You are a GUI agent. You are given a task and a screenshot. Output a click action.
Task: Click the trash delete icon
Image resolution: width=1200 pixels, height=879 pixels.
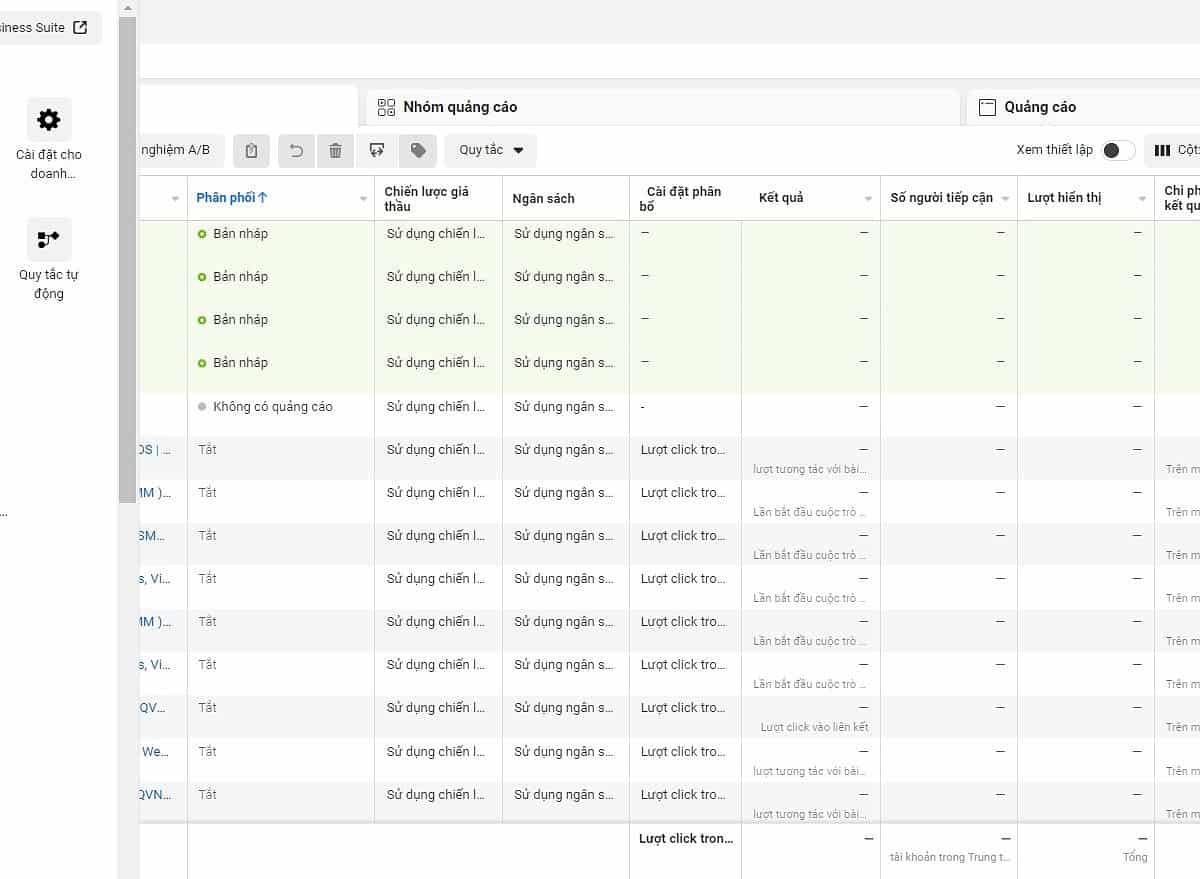[335, 151]
